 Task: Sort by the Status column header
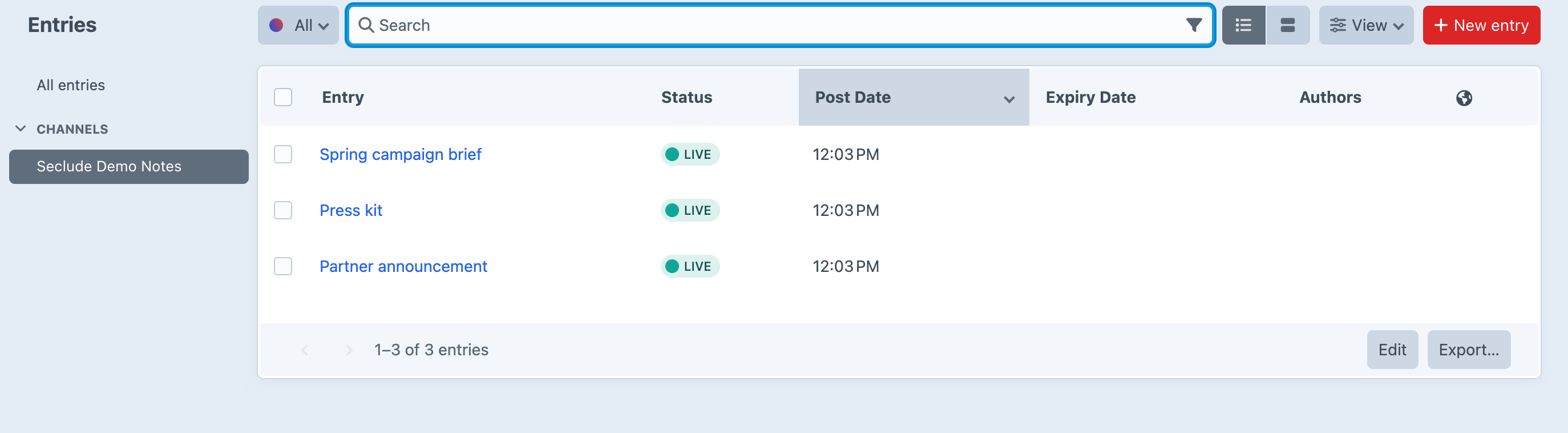coord(686,98)
